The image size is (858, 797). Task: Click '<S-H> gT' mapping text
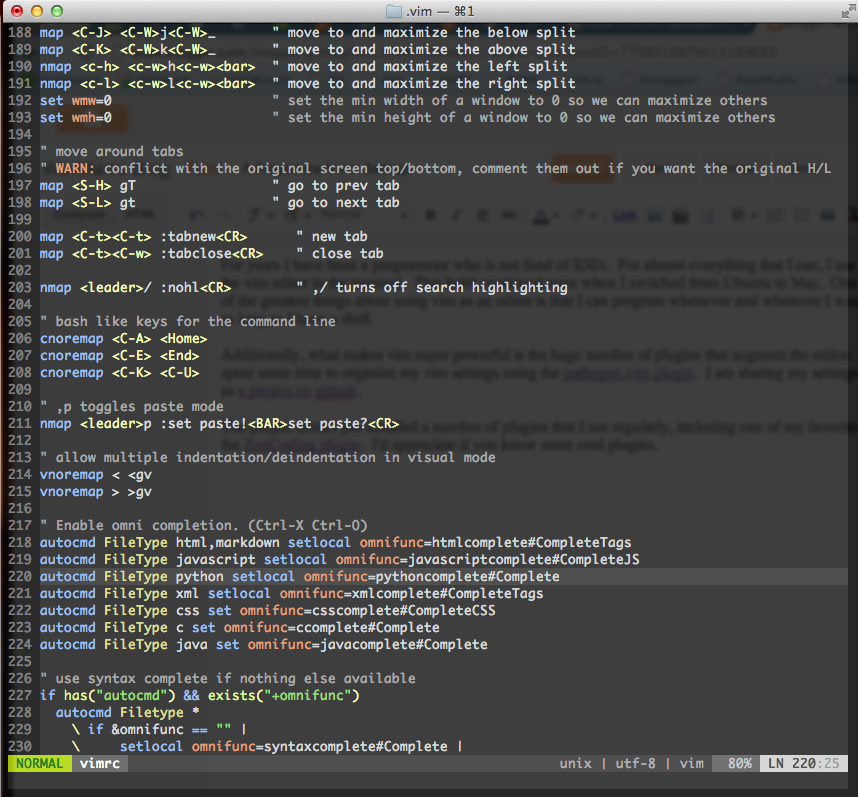coord(103,185)
